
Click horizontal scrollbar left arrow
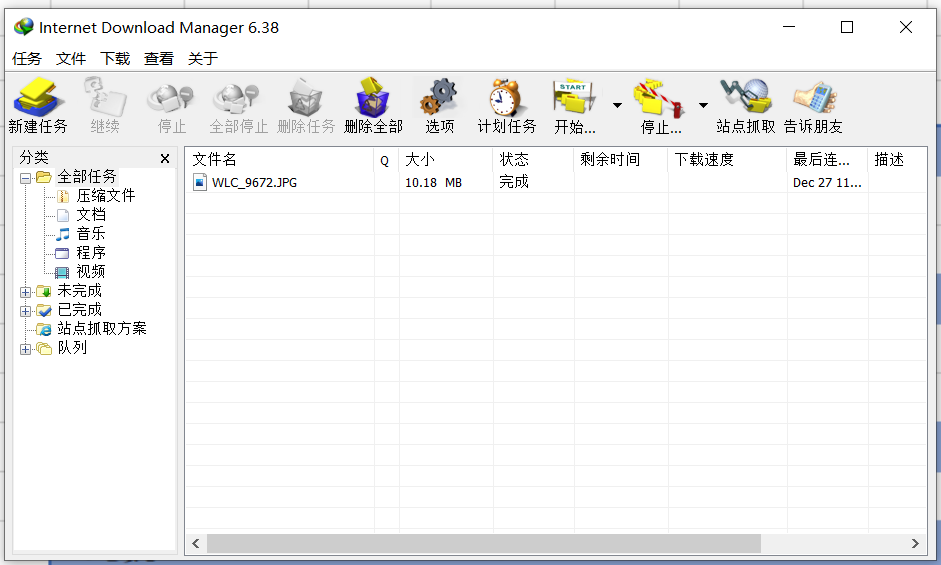[x=196, y=543]
